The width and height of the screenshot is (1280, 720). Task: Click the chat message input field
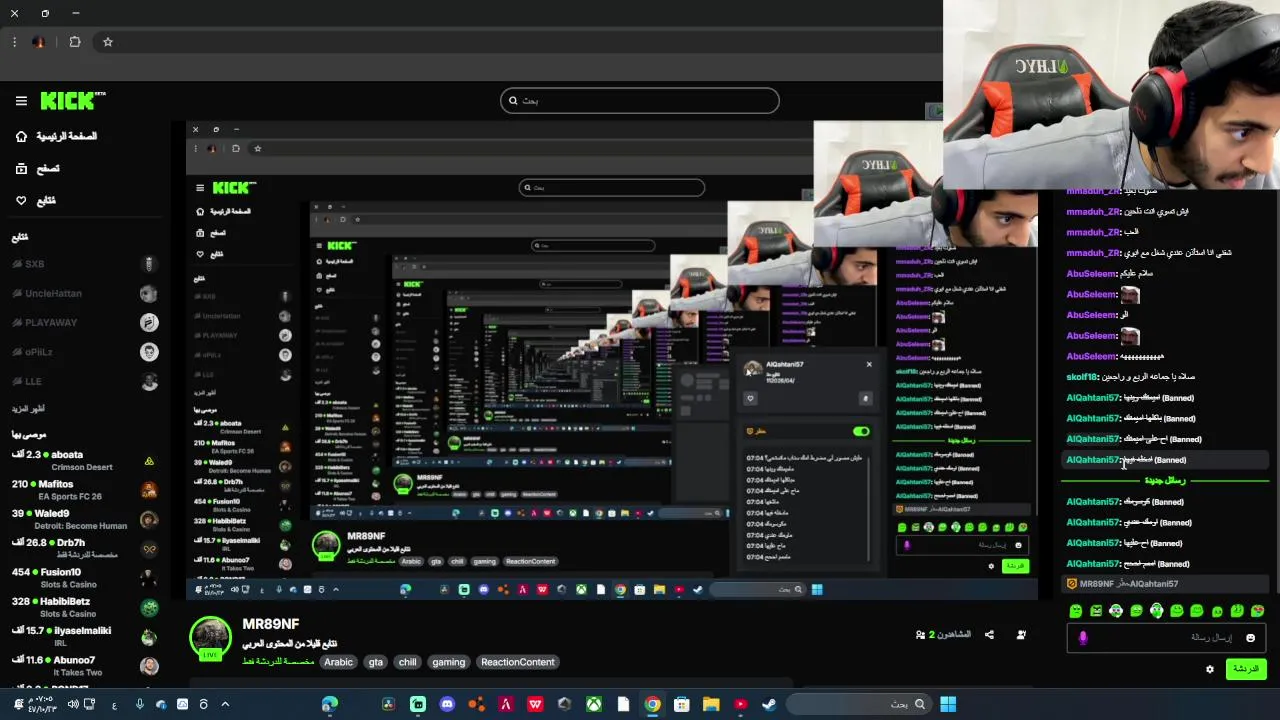point(1168,637)
